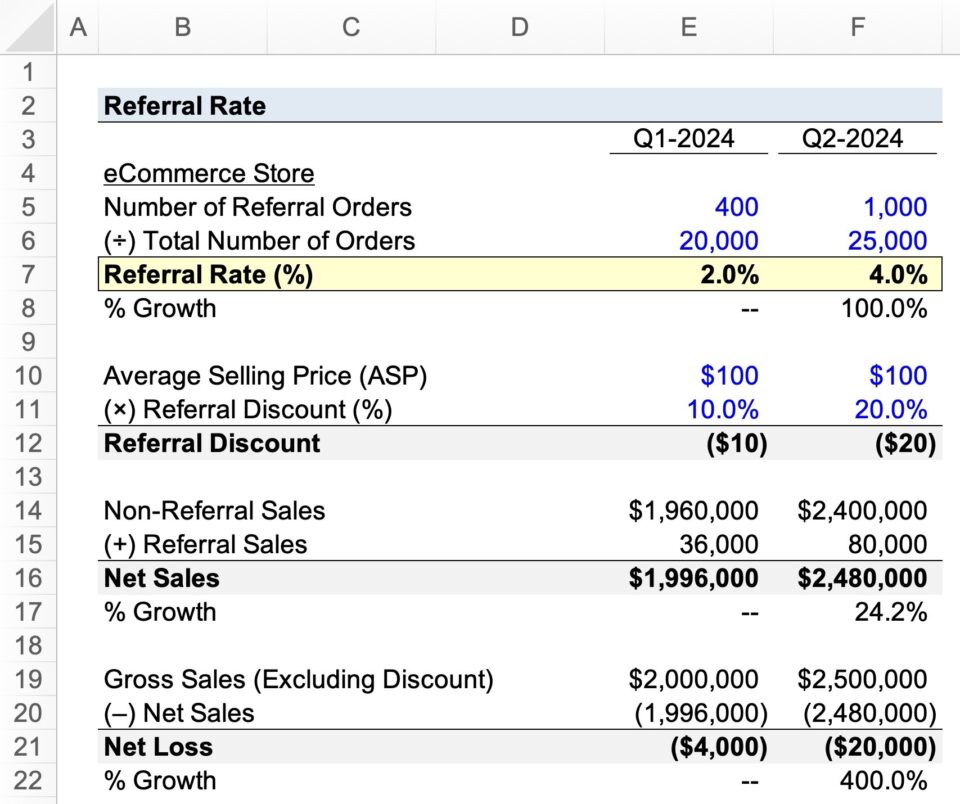Select the eCommerce Store label cell
The height and width of the screenshot is (804, 960).
tap(208, 173)
